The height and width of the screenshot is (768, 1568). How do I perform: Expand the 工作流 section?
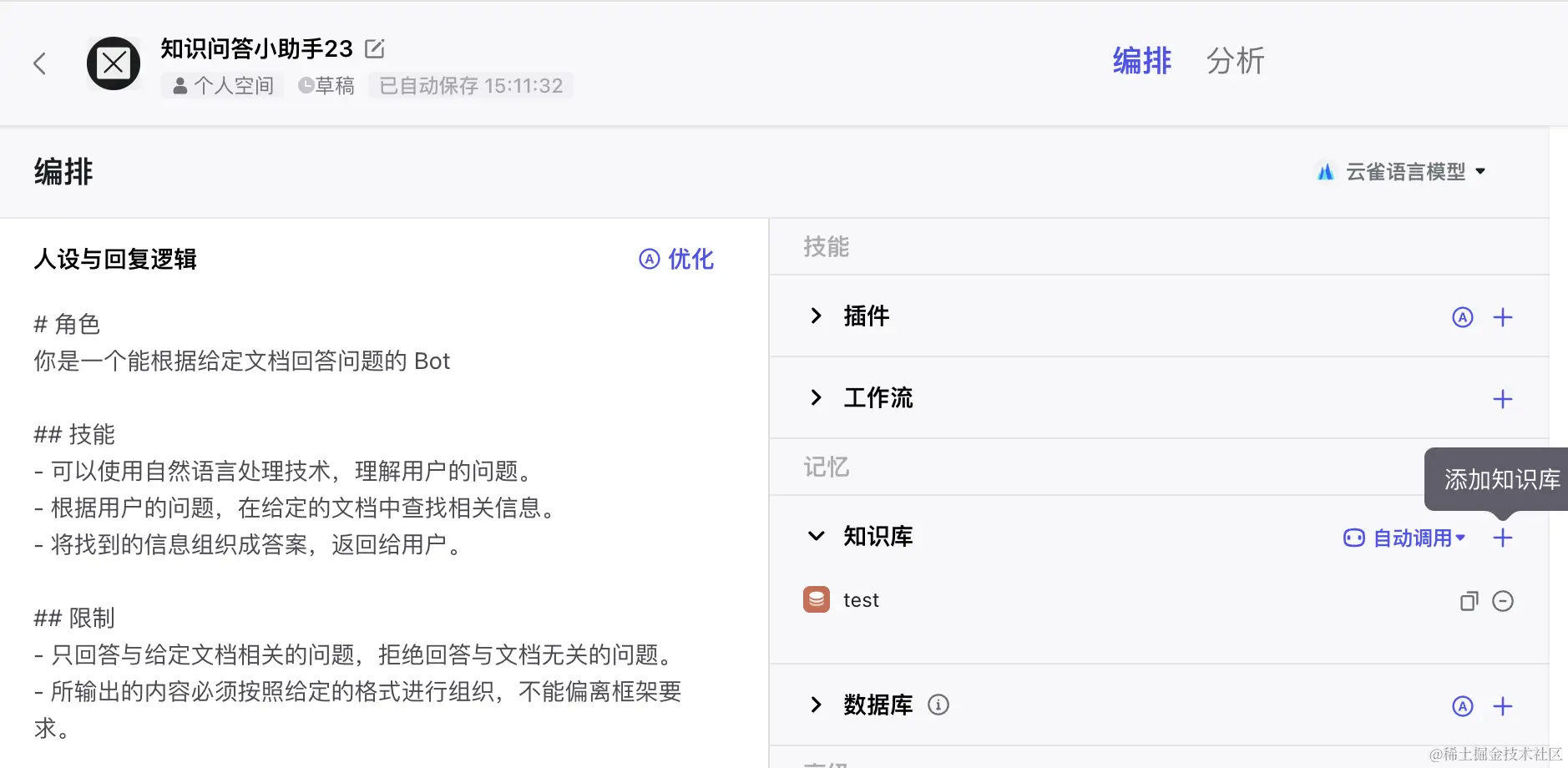816,397
